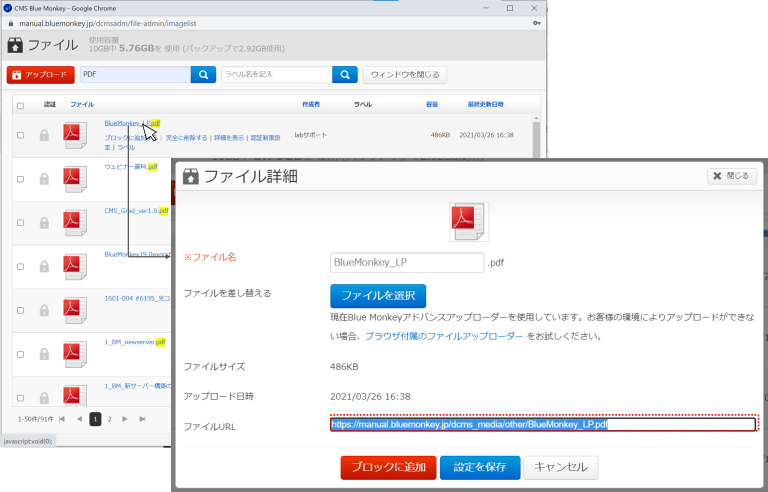Open the 1_BM_newserver.pdf file link
Viewport: 768px width, 492px height.
135,342
